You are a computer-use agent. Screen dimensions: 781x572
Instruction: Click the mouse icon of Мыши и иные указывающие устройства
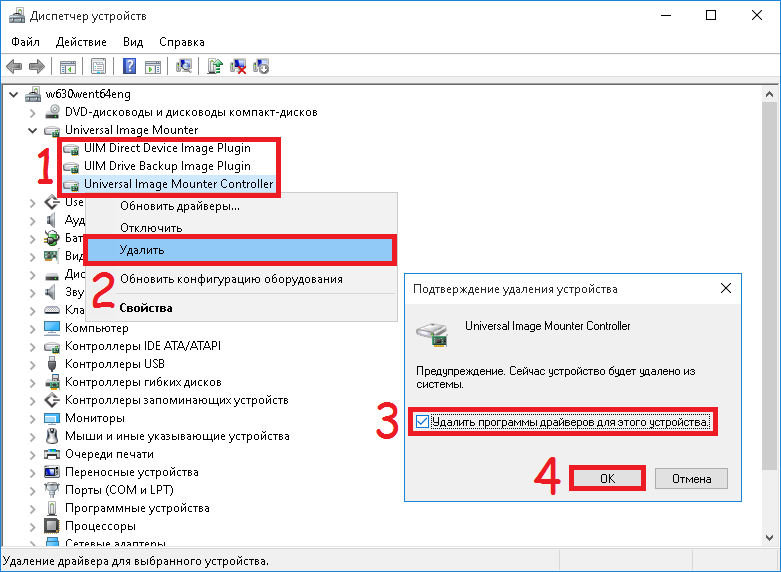pyautogui.click(x=52, y=435)
